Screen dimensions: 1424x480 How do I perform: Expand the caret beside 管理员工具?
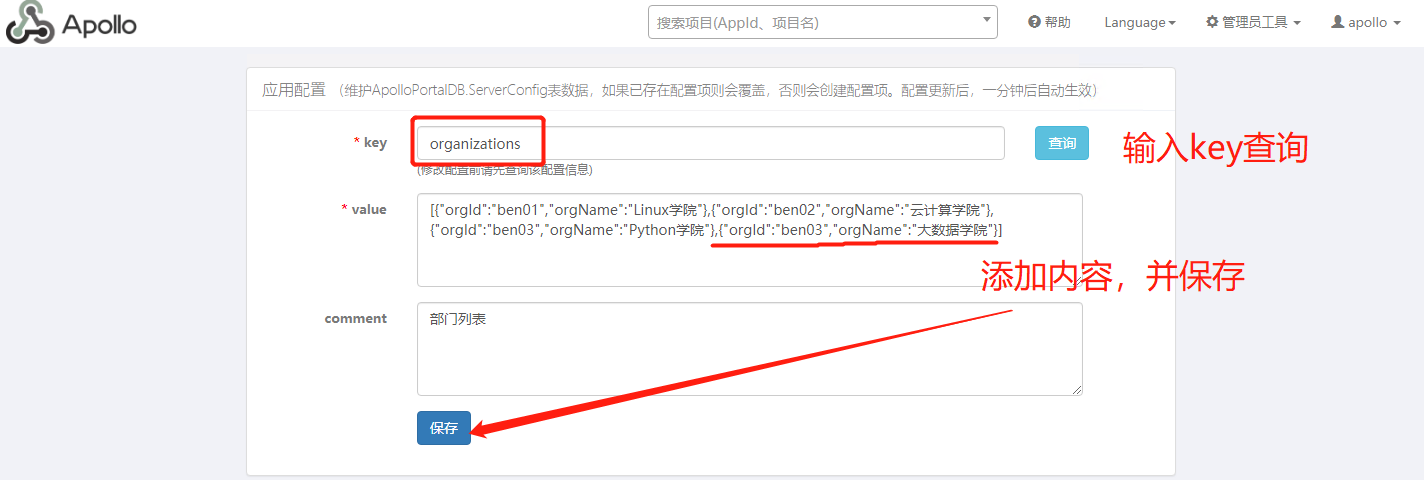pos(1297,23)
